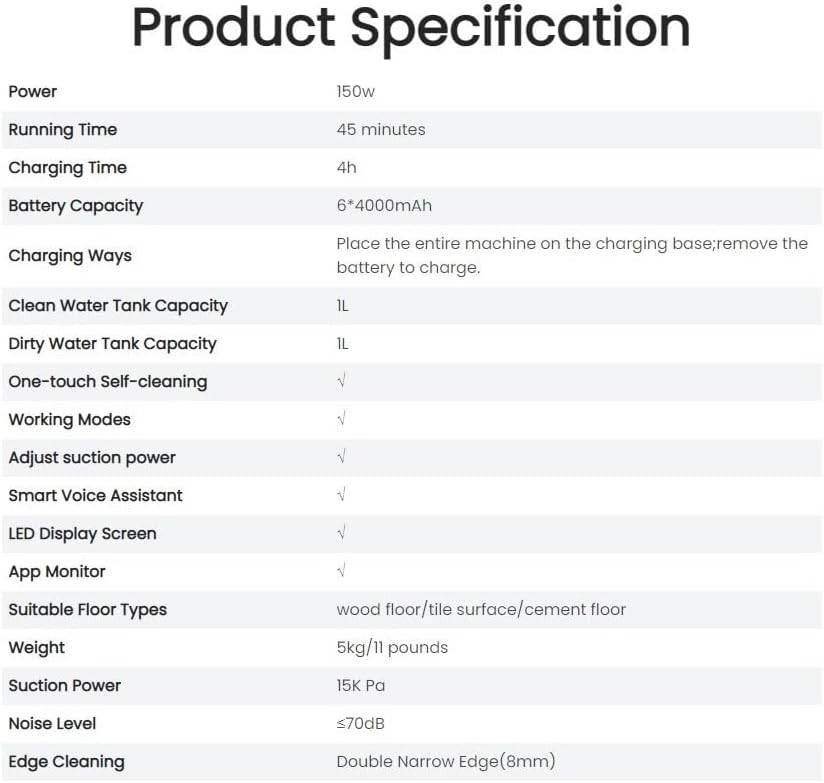Select the 6*4000mAh battery capacity value
The width and height of the screenshot is (824, 783).
coord(384,205)
